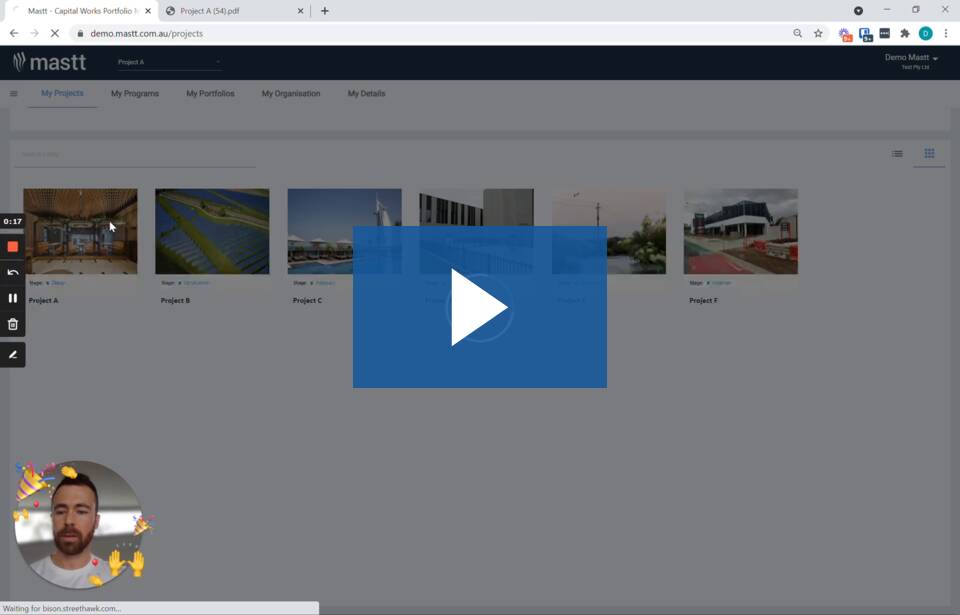Click the search projects input field
This screenshot has height=615, width=960.
tap(135, 154)
